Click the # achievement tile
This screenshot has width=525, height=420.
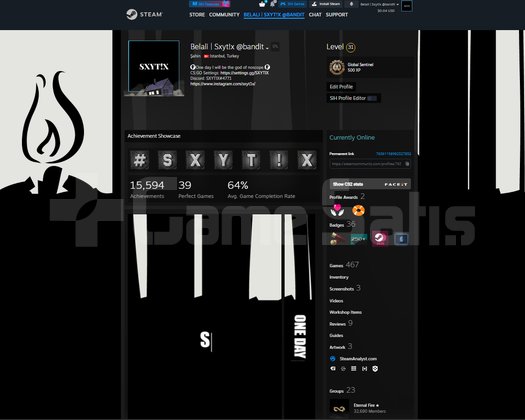pos(140,159)
